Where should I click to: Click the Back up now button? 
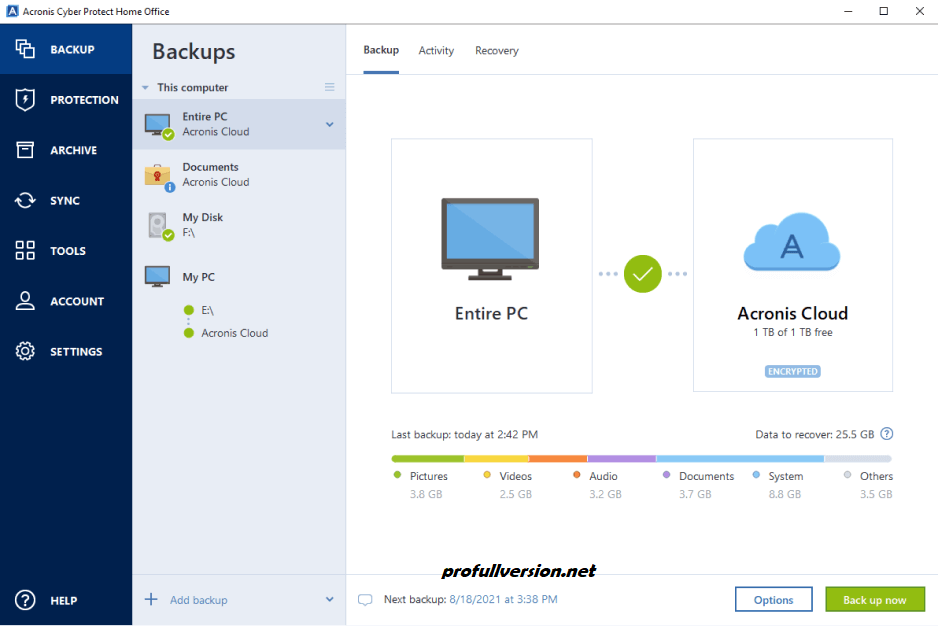pyautogui.click(x=874, y=599)
